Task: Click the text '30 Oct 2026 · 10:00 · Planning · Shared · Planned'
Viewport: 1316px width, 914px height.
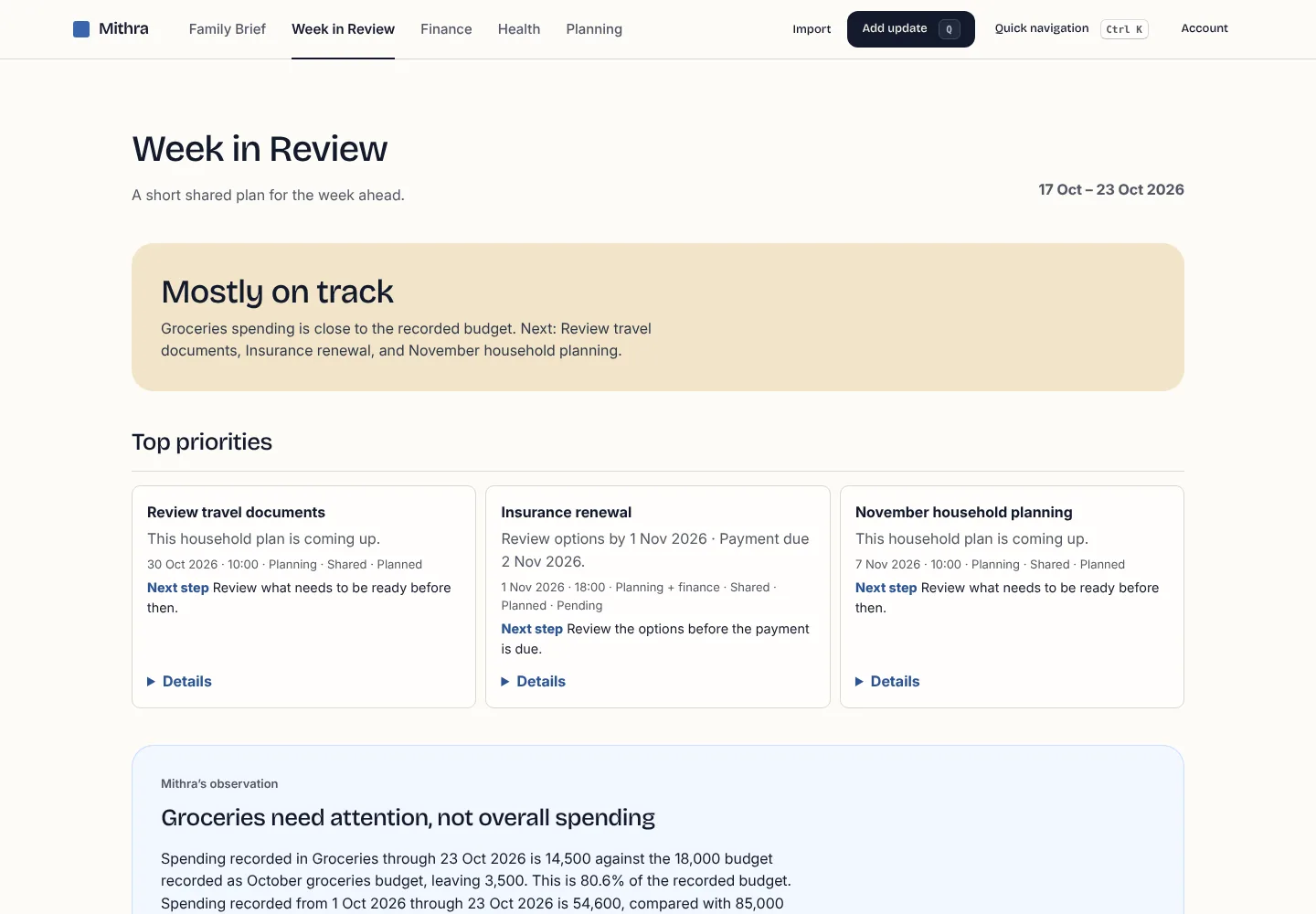Action: coord(285,565)
